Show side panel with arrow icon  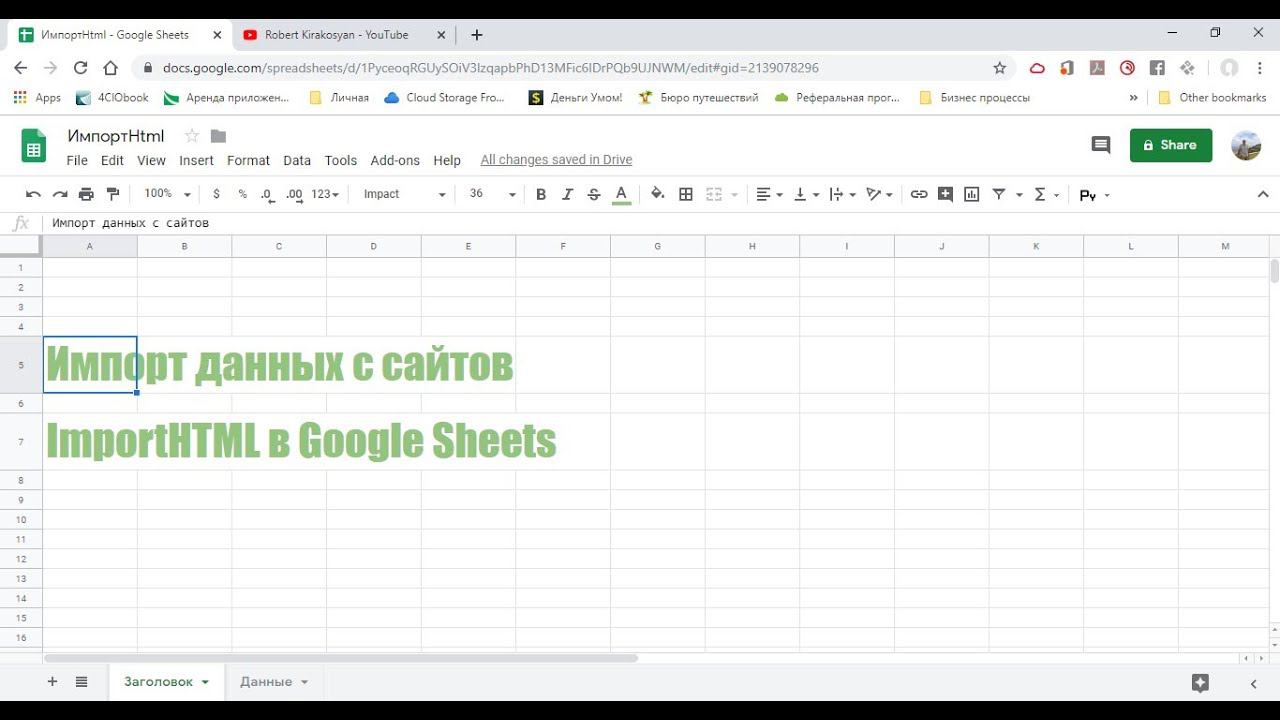pyautogui.click(x=1254, y=684)
